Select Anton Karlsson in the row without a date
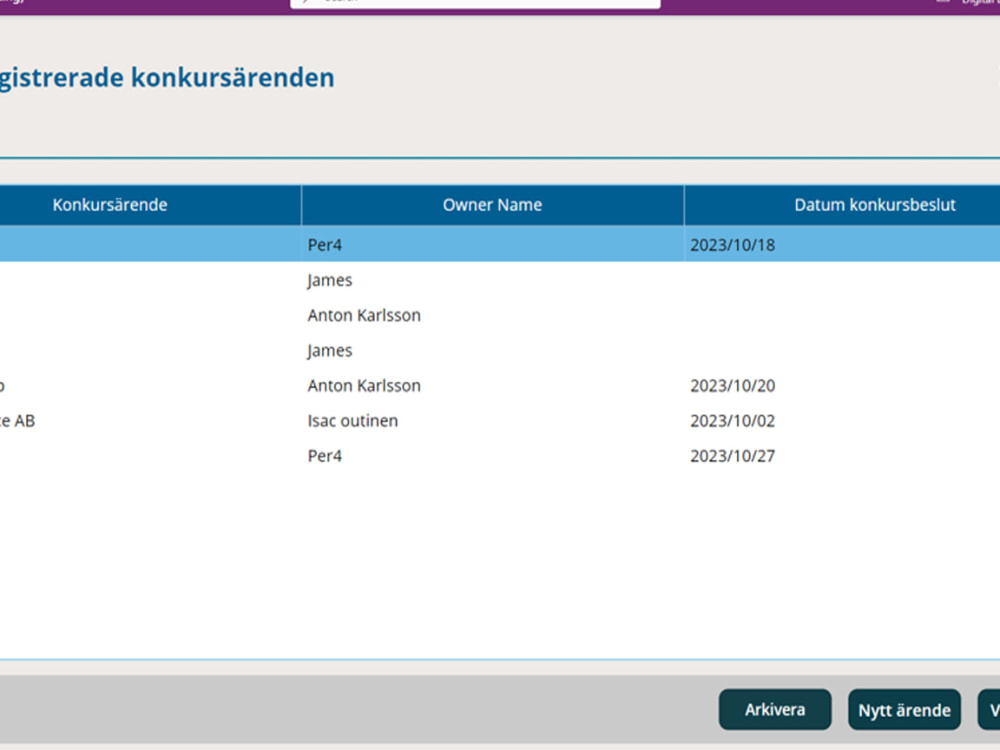This screenshot has width=1000, height=750. [x=364, y=316]
